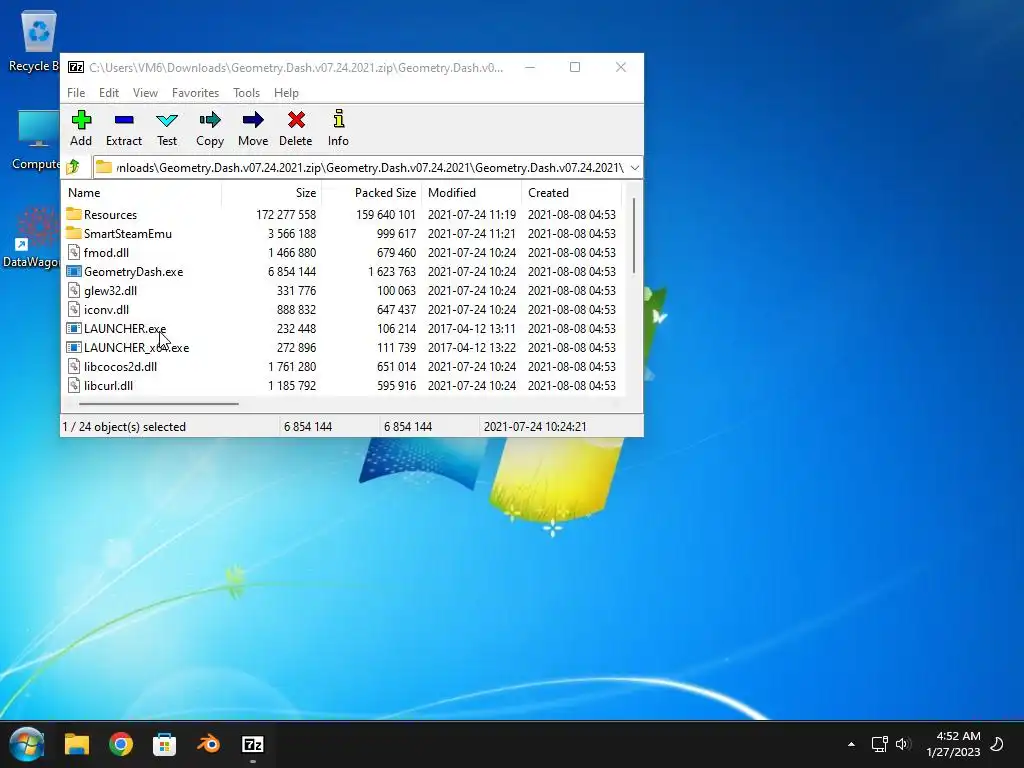The height and width of the screenshot is (768, 1024).
Task: Sort files by Size column header
Action: tap(271, 193)
